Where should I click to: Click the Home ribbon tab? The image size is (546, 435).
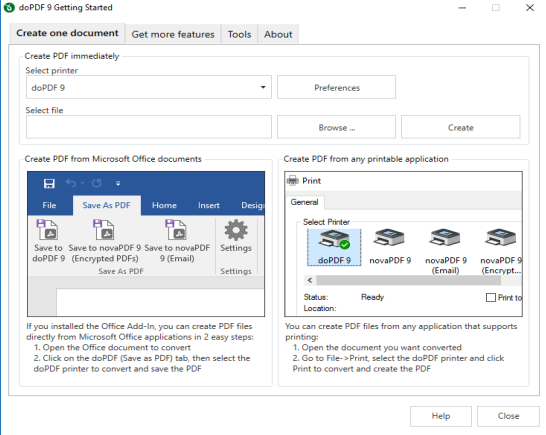click(164, 205)
